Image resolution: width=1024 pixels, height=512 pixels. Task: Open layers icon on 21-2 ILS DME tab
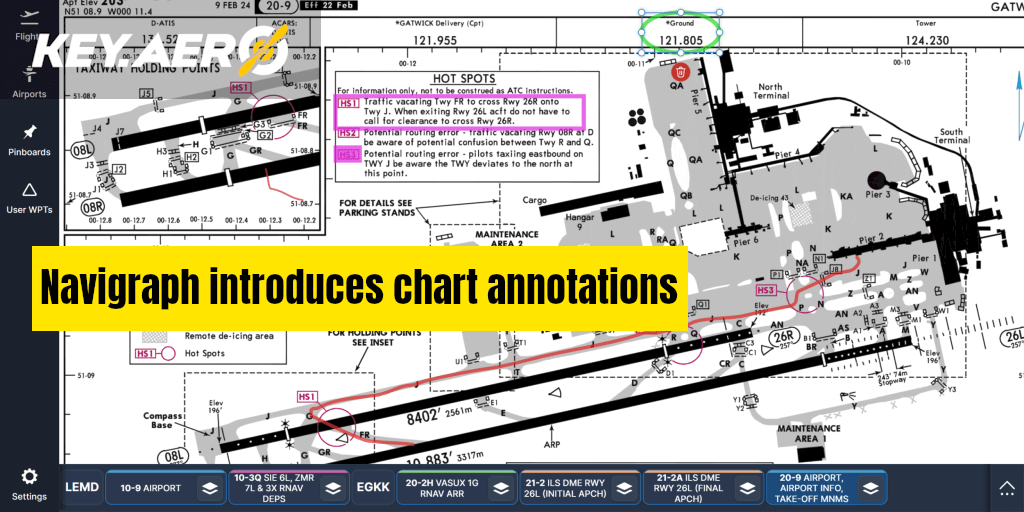(x=625, y=488)
